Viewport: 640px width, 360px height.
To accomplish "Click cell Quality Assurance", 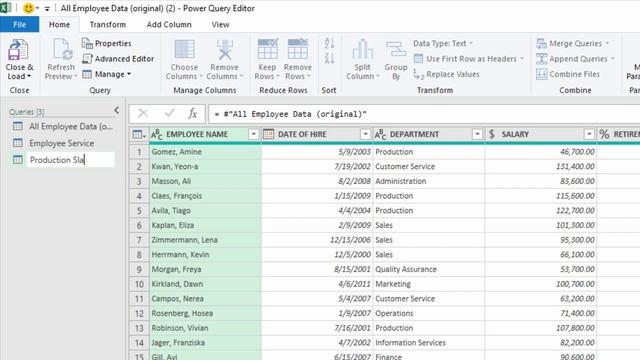I will [x=429, y=269].
